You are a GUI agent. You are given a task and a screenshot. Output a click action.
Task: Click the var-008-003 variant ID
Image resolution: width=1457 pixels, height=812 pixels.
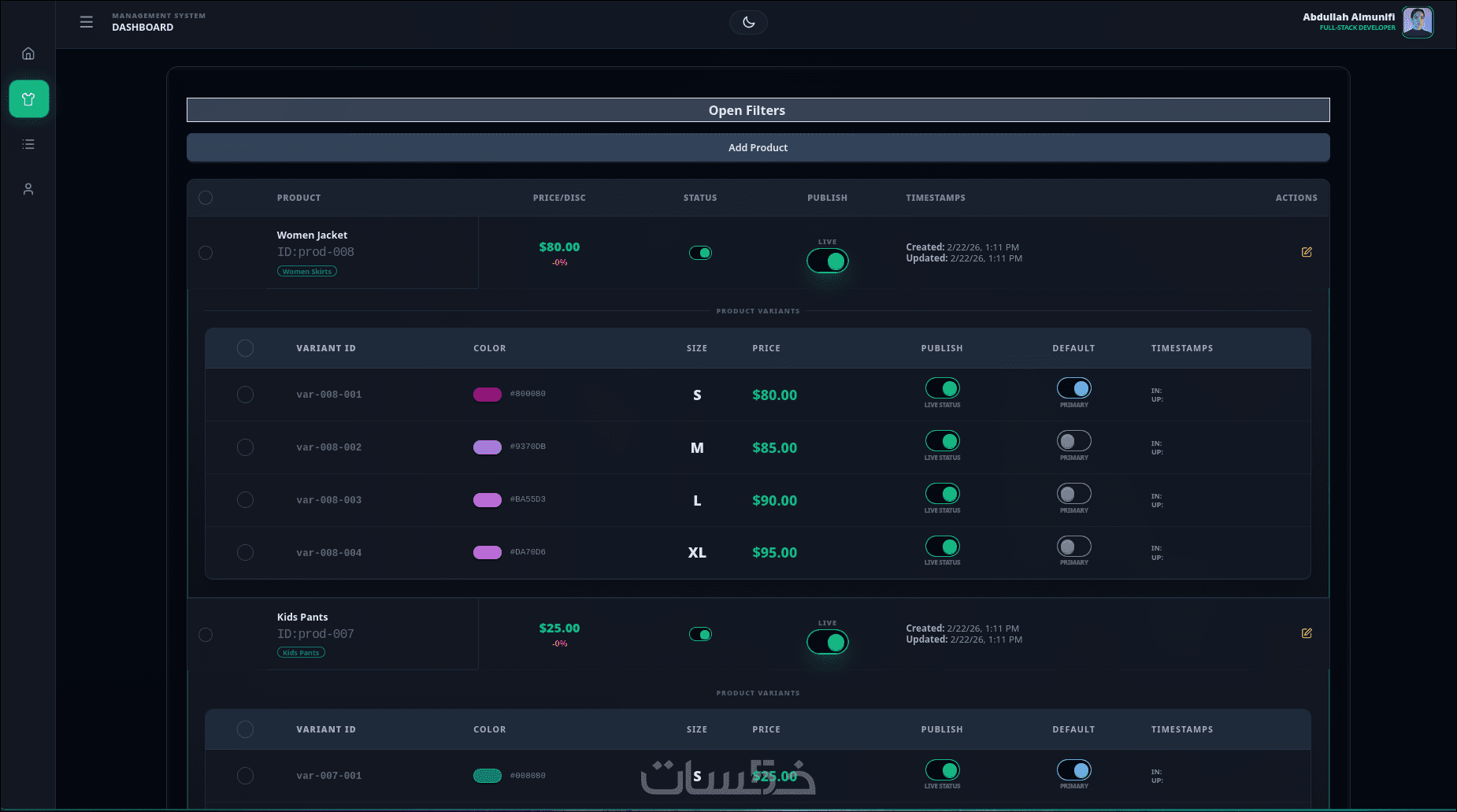point(329,500)
